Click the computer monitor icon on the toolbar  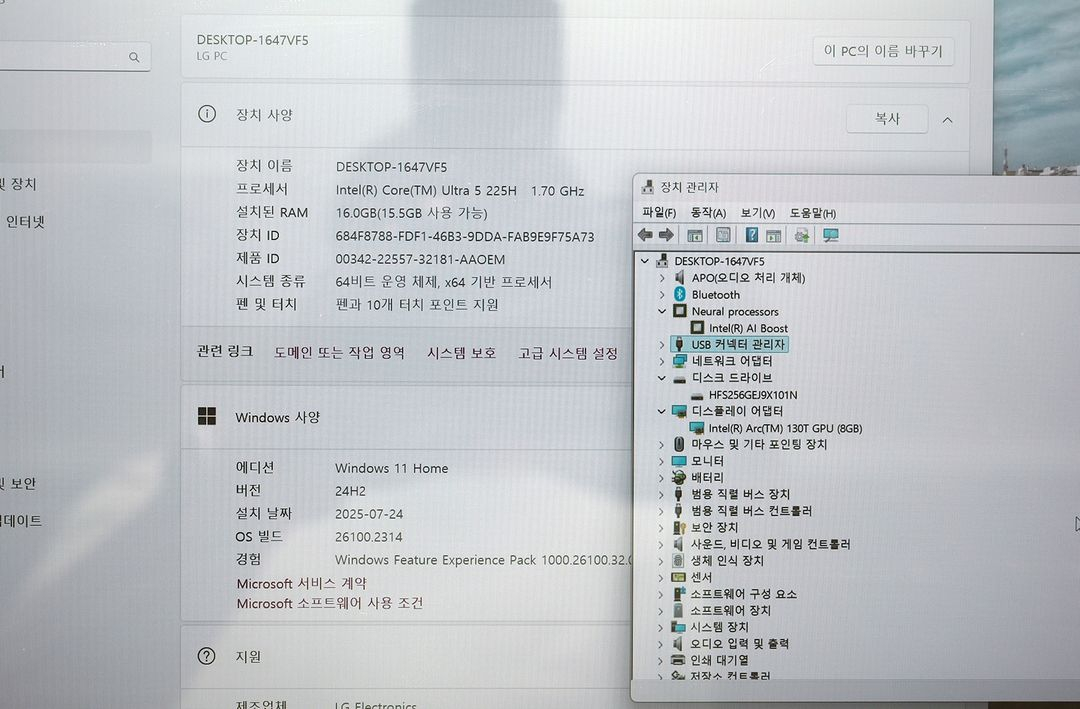click(829, 235)
